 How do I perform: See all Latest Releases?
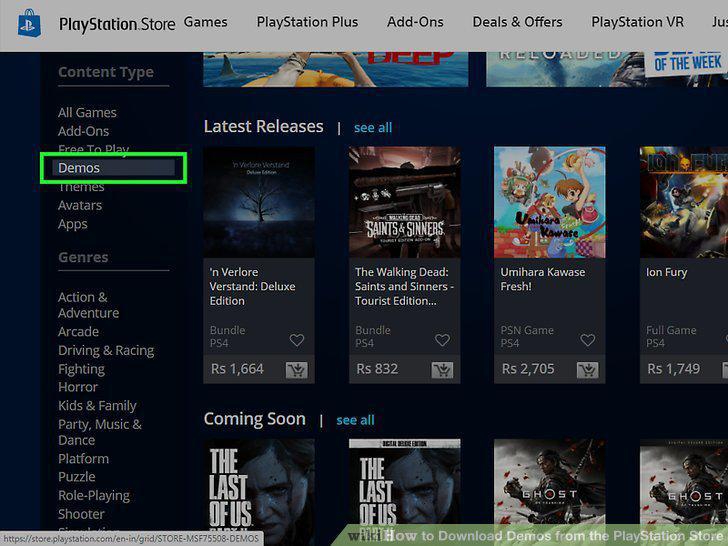[373, 127]
